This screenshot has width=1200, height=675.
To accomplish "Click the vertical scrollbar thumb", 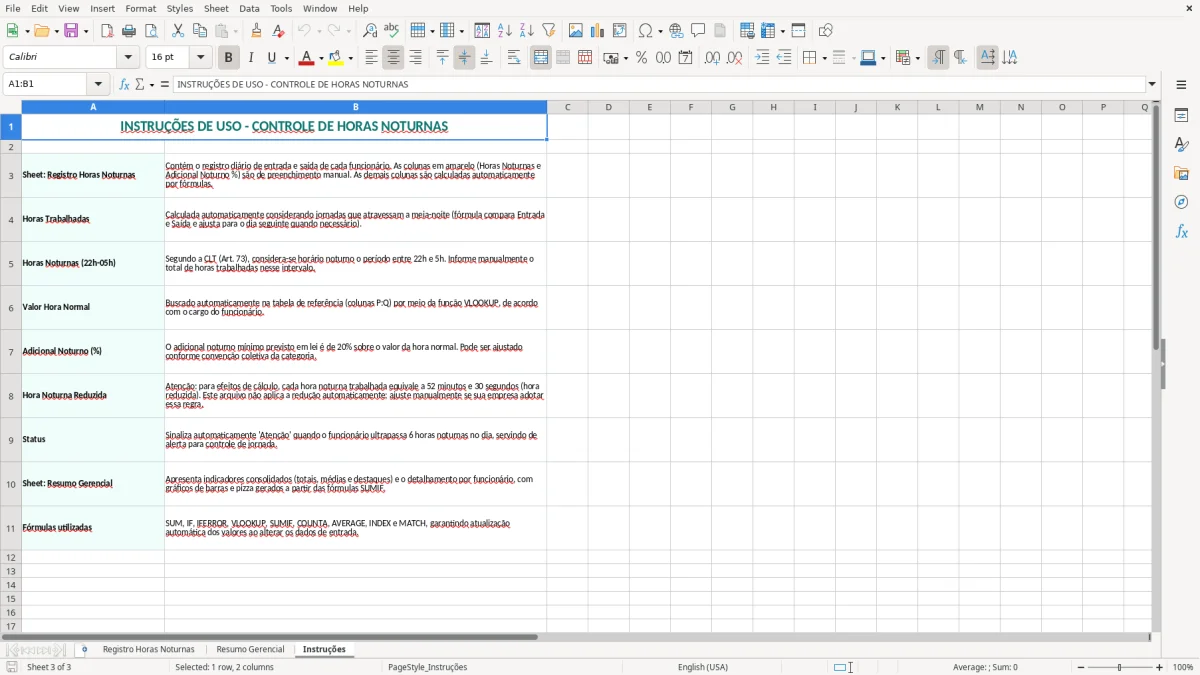I will click(x=1157, y=227).
